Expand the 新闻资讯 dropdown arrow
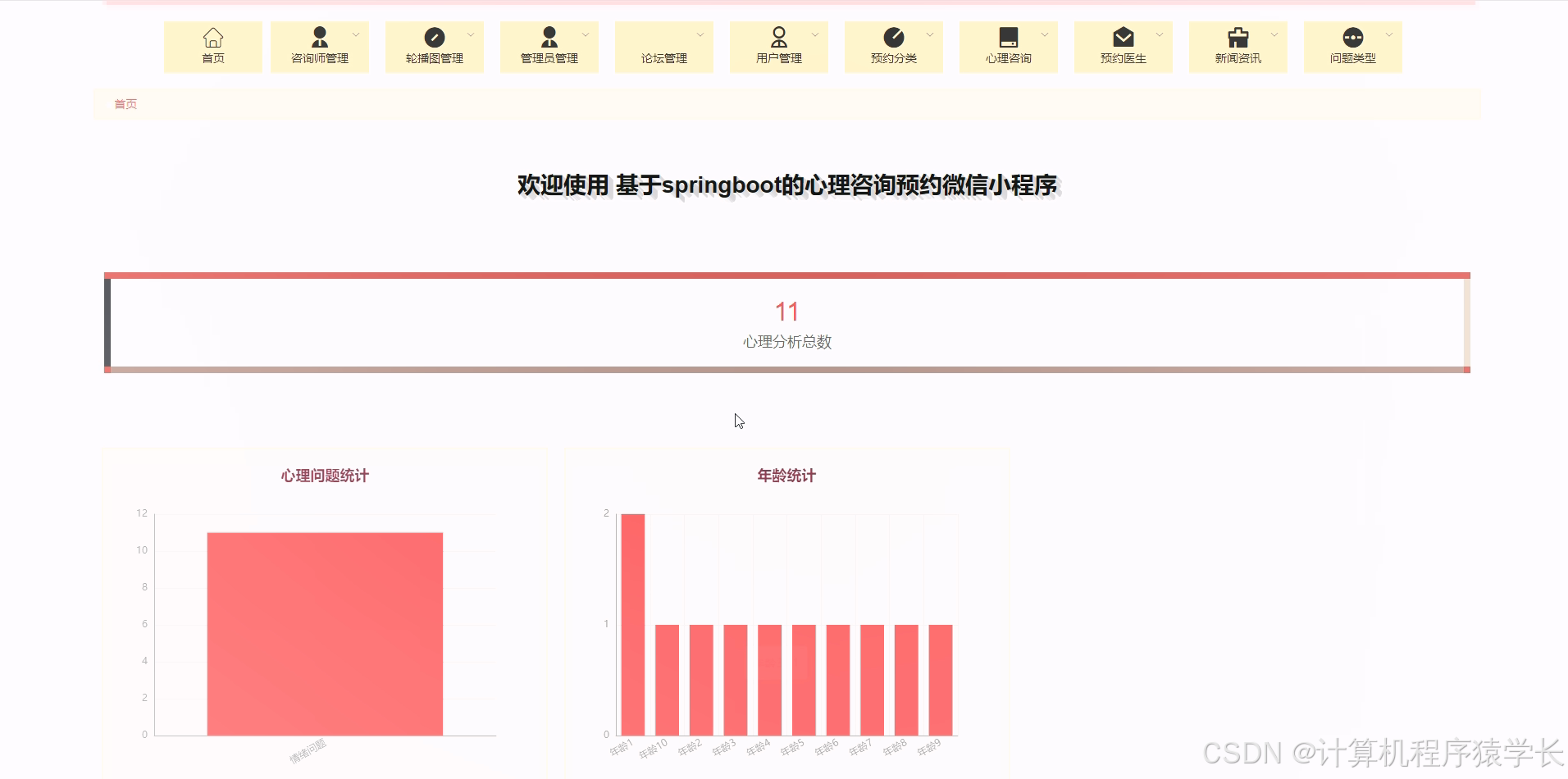The height and width of the screenshot is (779, 1568). click(x=1274, y=34)
